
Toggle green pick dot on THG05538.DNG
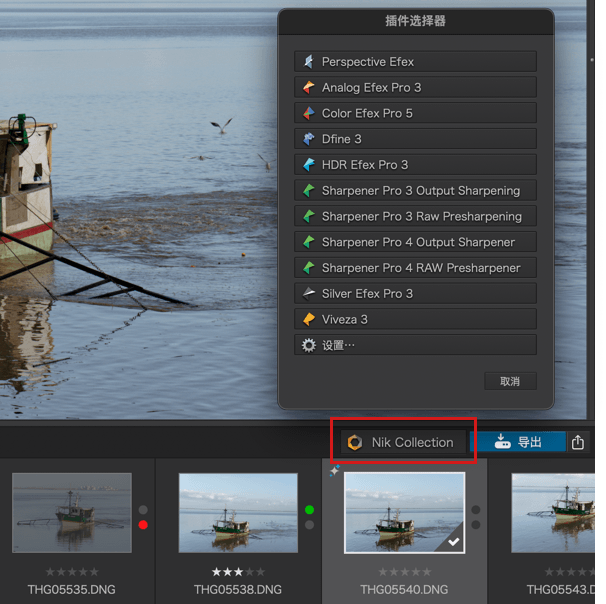pyautogui.click(x=310, y=510)
